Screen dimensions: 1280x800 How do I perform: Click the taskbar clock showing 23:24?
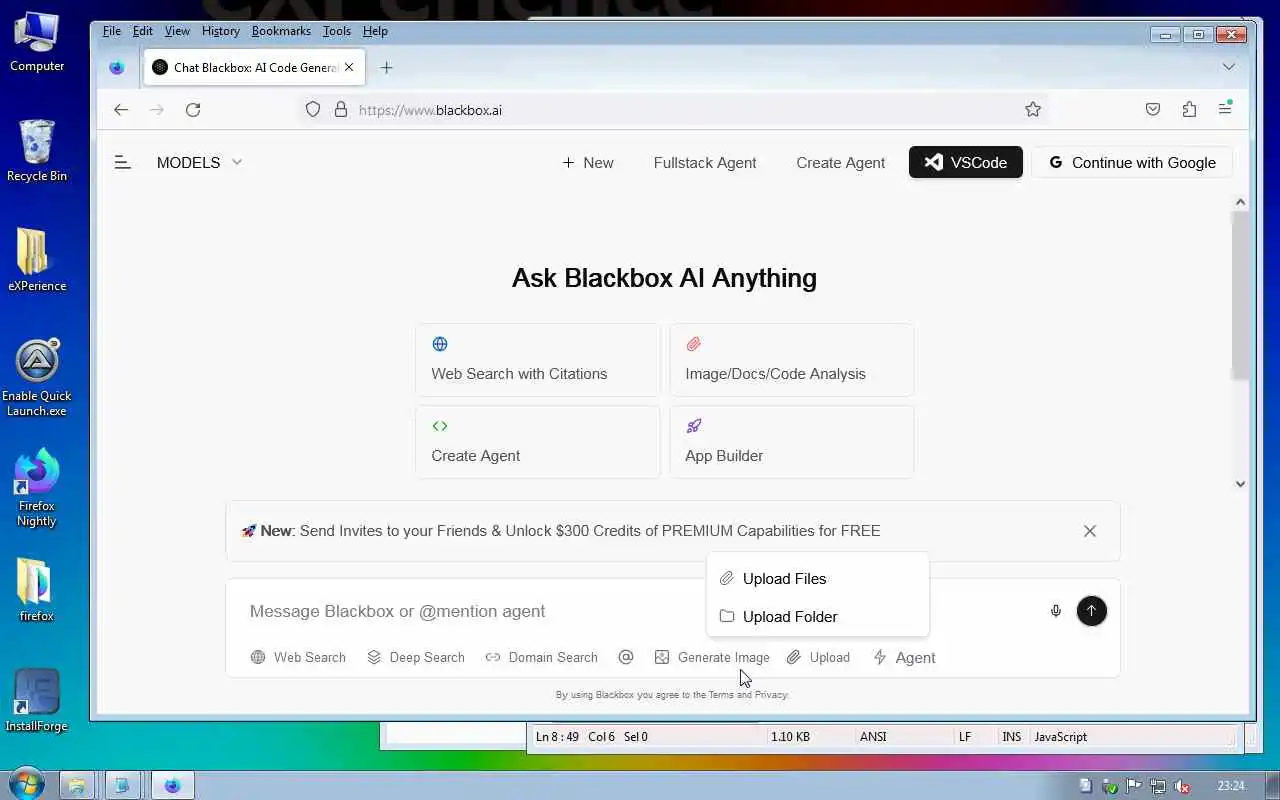[1231, 785]
